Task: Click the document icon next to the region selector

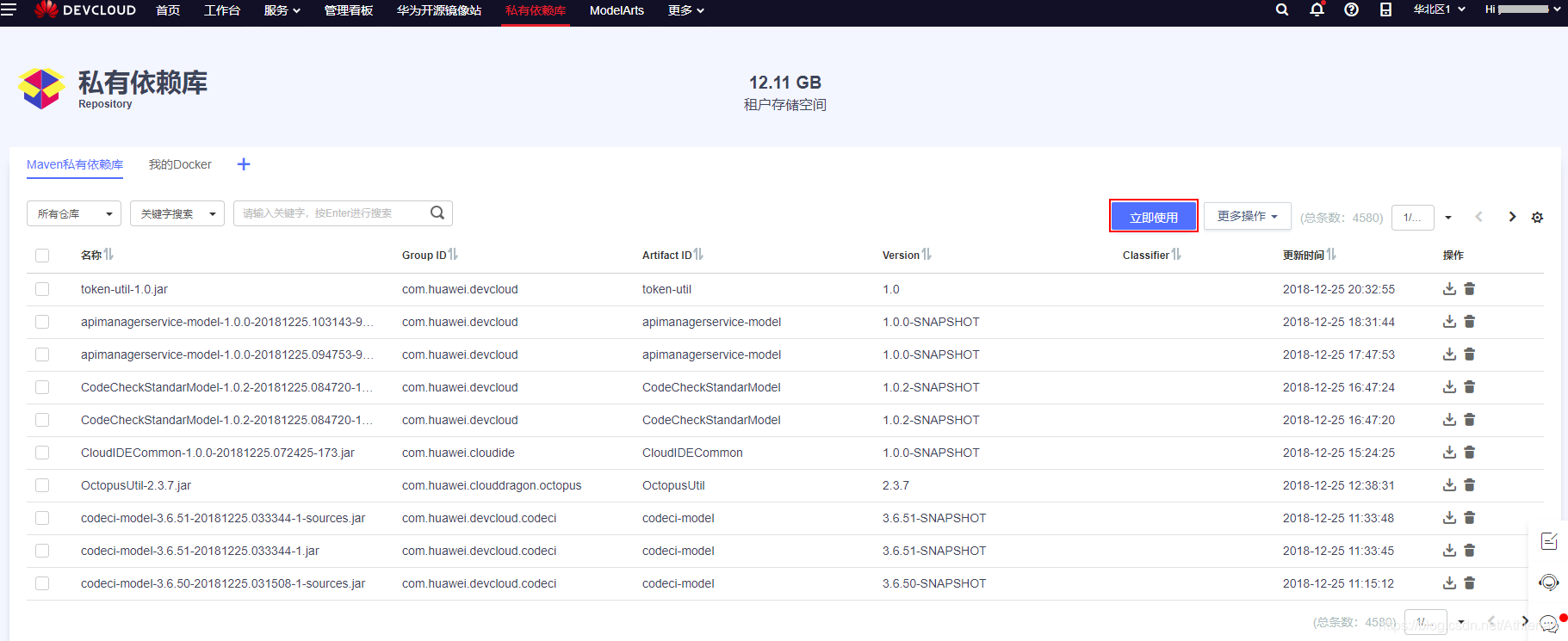Action: point(1385,9)
